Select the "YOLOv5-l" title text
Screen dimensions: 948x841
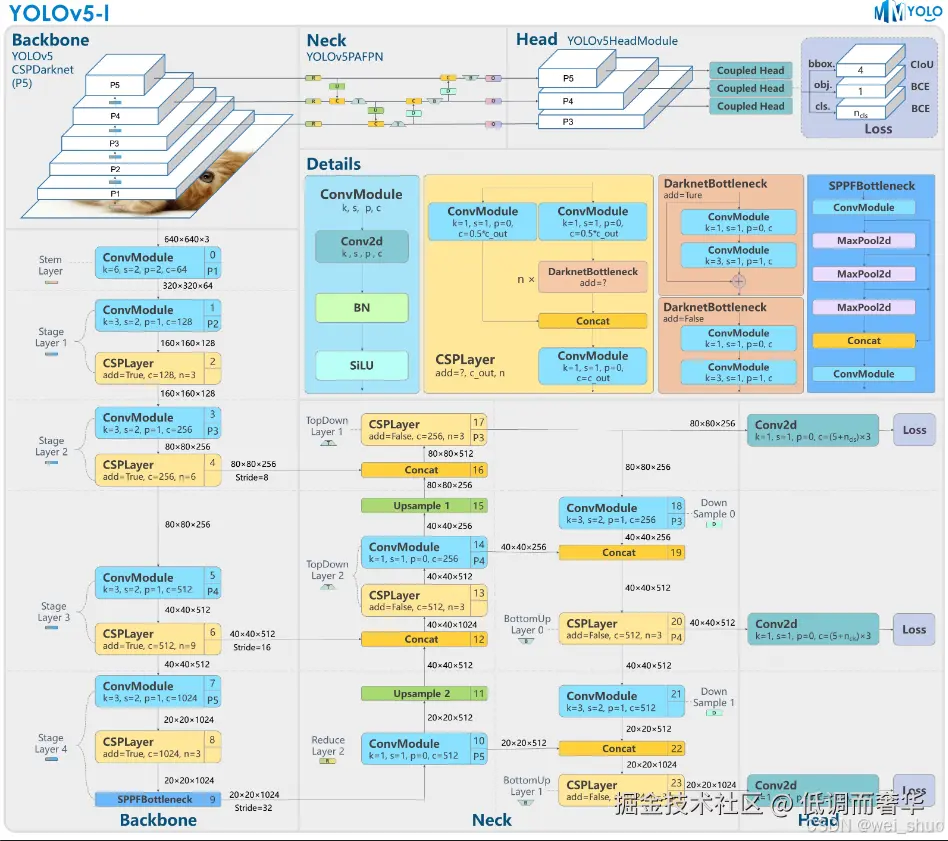click(59, 13)
